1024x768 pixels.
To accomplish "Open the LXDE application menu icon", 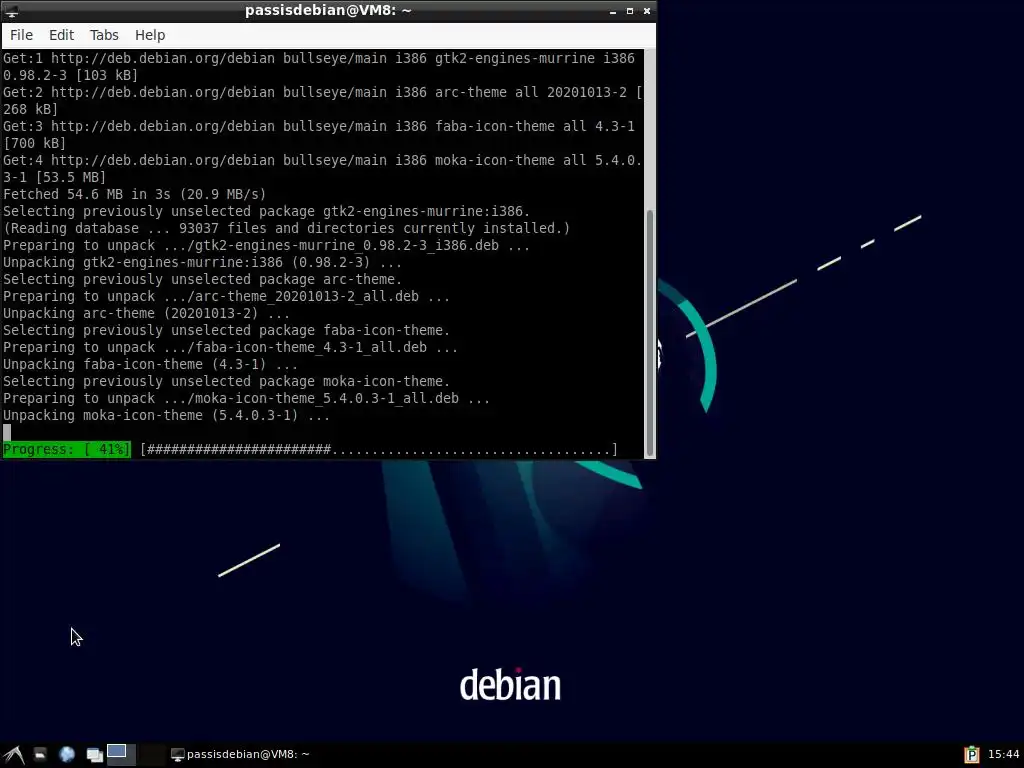I will click(x=13, y=754).
